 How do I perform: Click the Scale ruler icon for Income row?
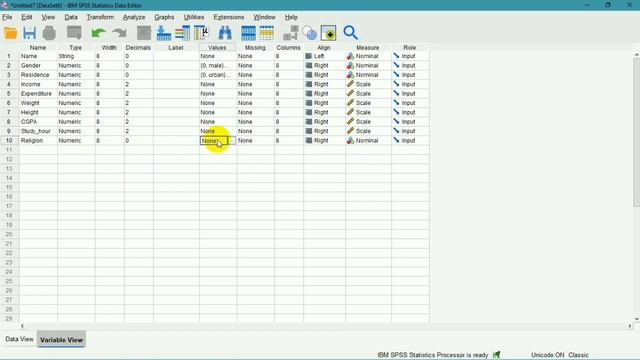(350, 84)
